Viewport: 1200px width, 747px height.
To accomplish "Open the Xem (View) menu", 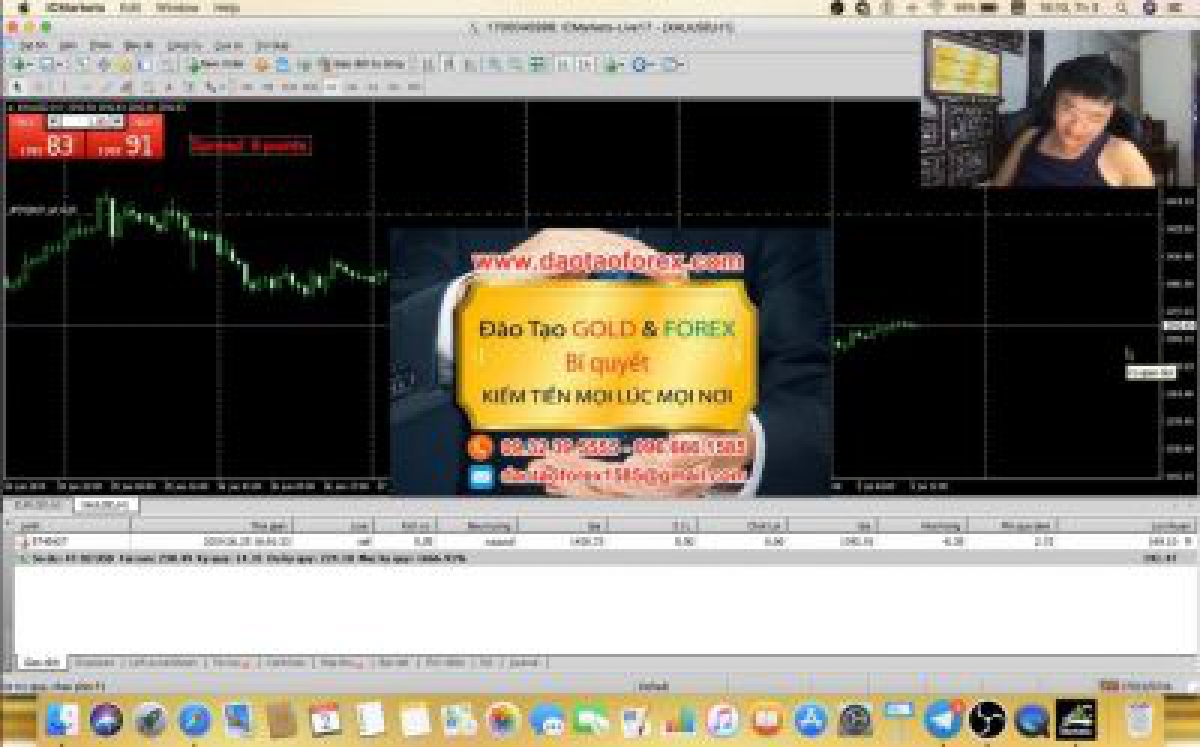I will coord(68,45).
